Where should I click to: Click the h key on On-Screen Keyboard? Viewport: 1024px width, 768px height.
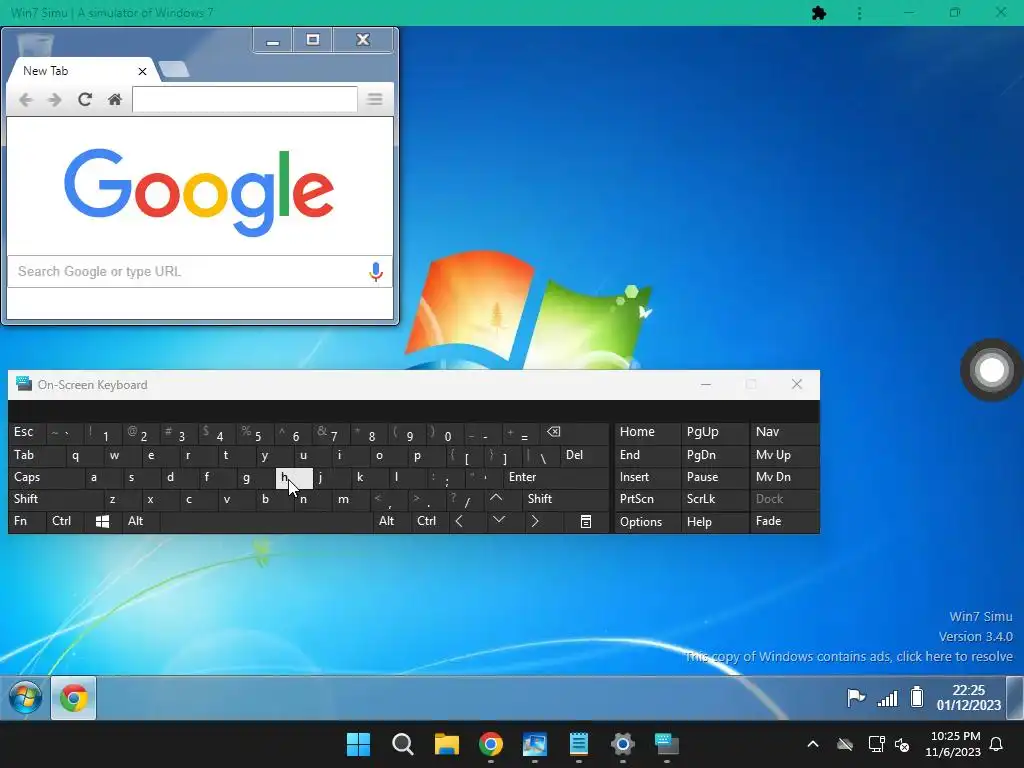point(295,477)
